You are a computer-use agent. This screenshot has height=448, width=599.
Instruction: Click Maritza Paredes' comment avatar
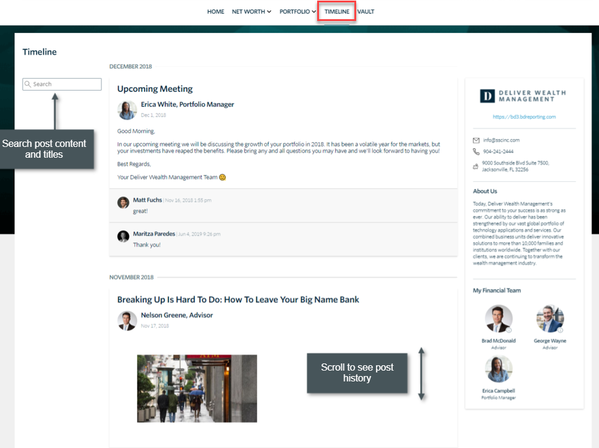click(x=123, y=236)
